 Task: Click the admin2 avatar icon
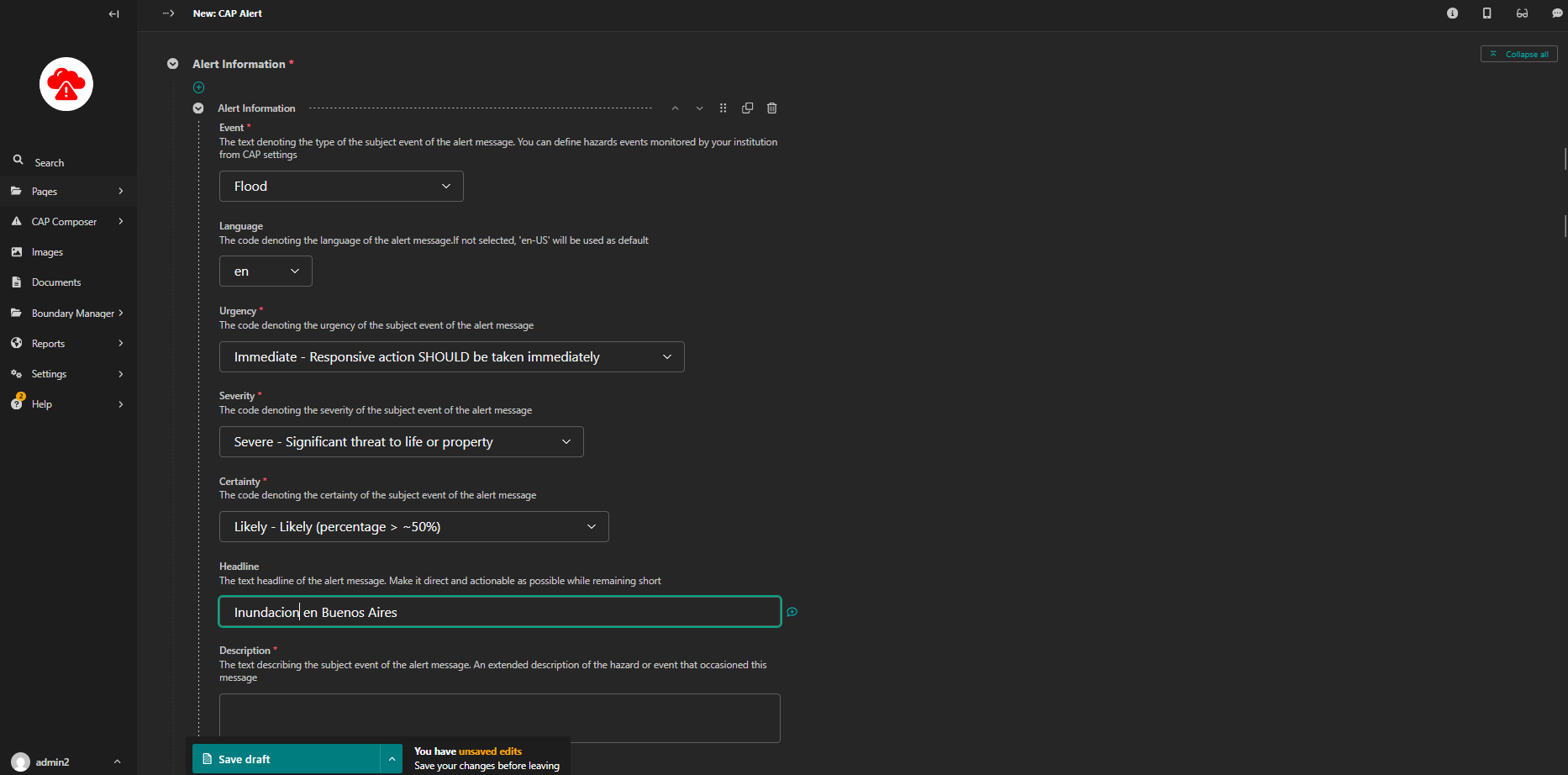tap(20, 762)
